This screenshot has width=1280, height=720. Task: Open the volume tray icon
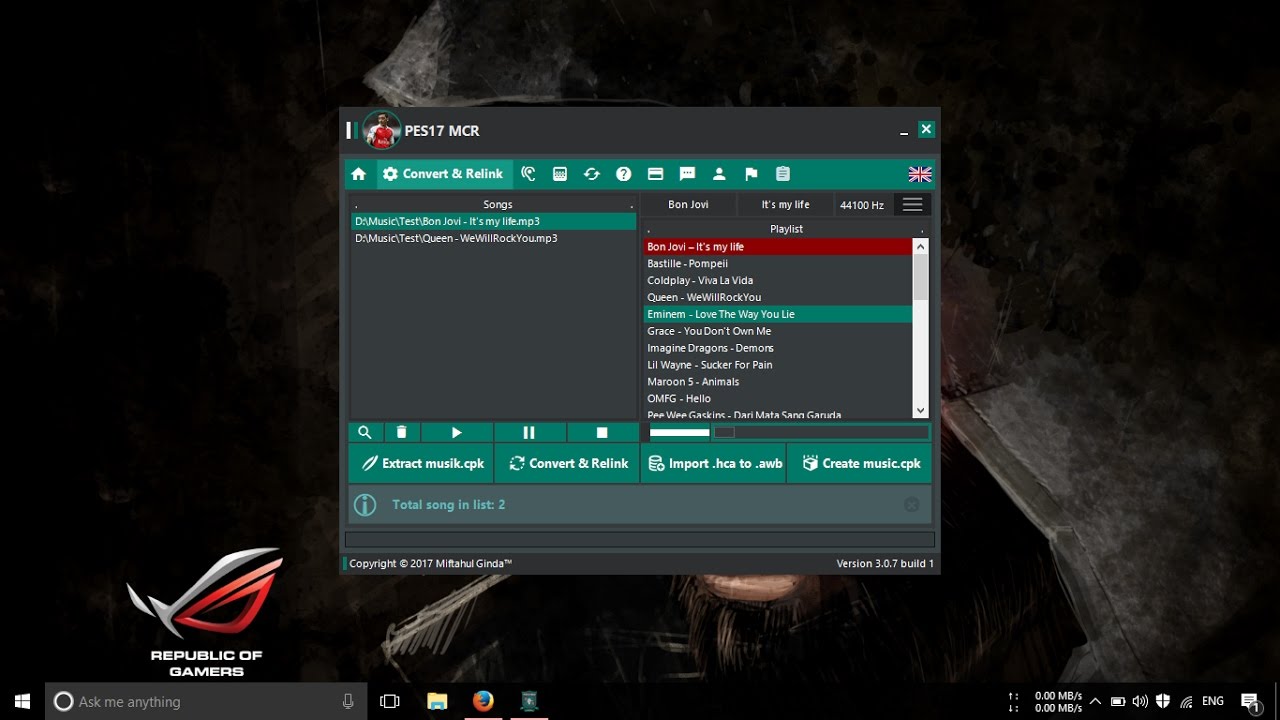[1140, 702]
